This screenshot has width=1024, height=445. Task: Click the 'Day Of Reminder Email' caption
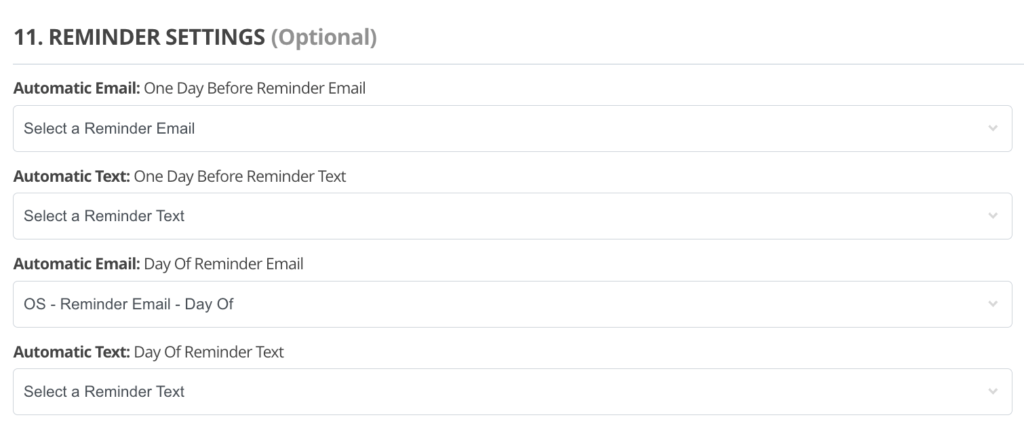tap(224, 264)
